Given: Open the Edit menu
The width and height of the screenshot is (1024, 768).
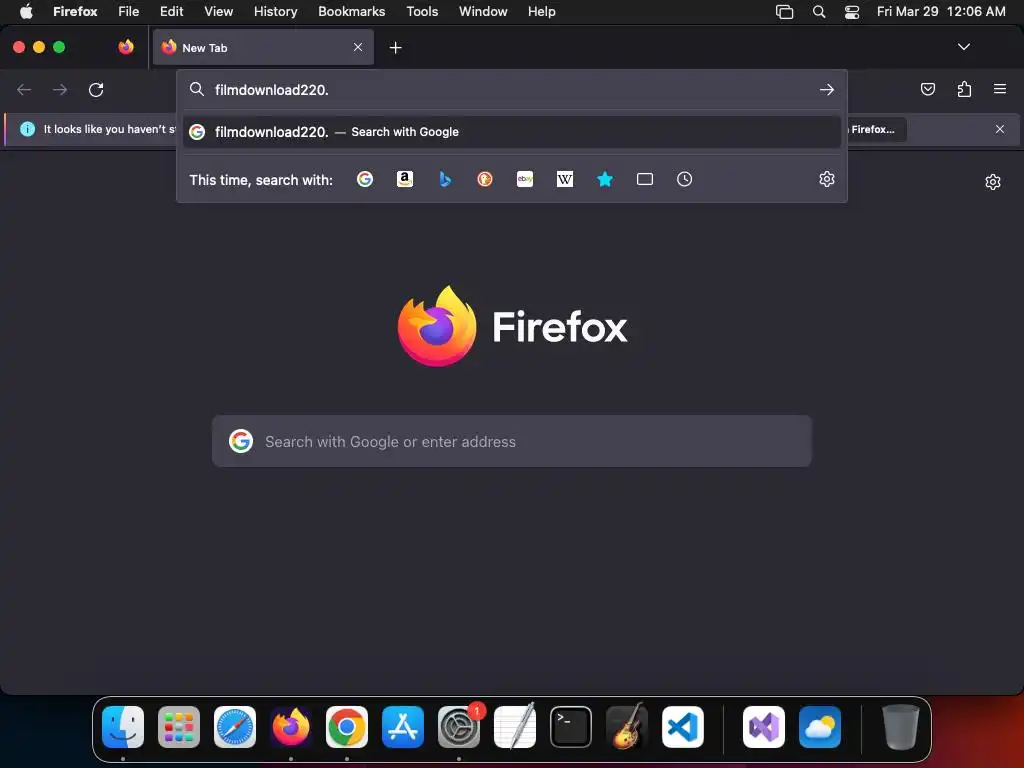Looking at the screenshot, I should click(171, 12).
